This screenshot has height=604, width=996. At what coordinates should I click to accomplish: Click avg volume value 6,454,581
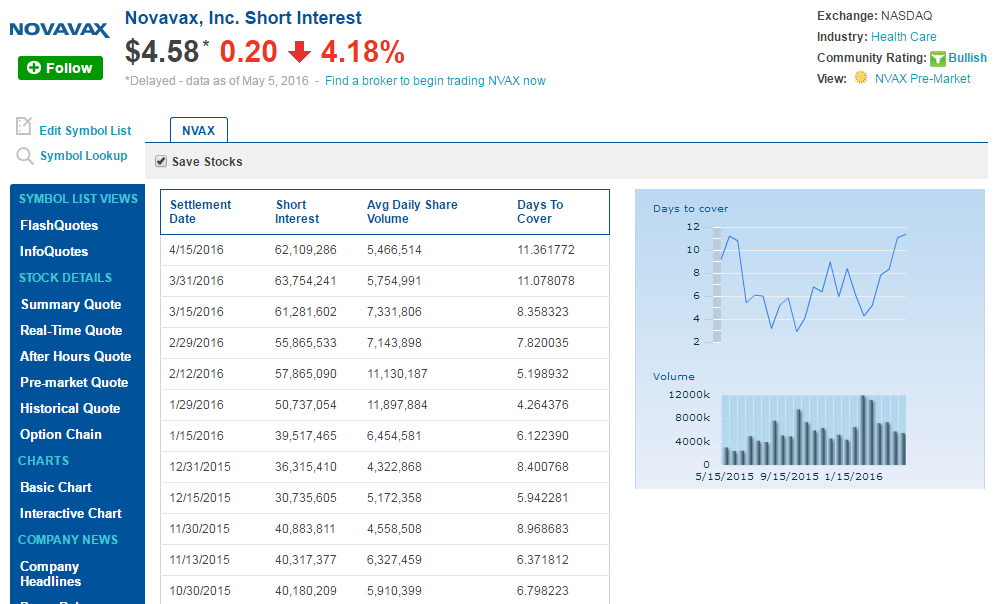pos(394,436)
